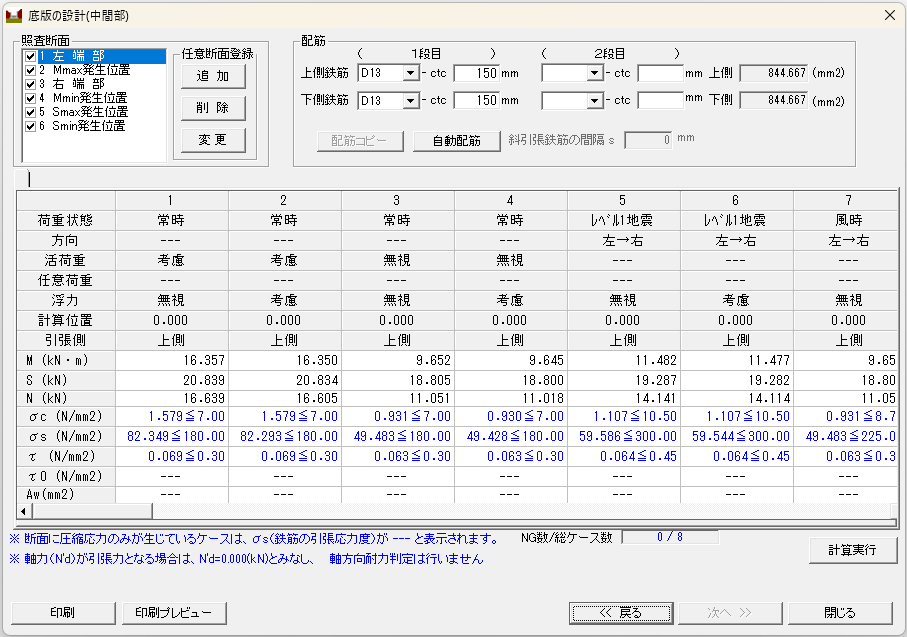Go back with the 戻る button
Viewport: 907px width, 637px height.
pos(620,612)
